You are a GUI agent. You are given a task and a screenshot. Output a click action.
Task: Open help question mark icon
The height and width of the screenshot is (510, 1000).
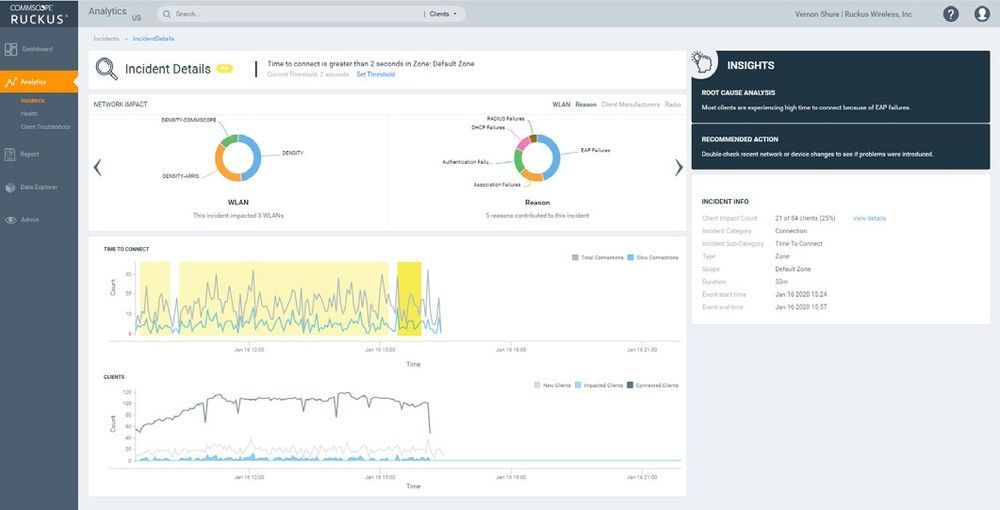click(950, 14)
